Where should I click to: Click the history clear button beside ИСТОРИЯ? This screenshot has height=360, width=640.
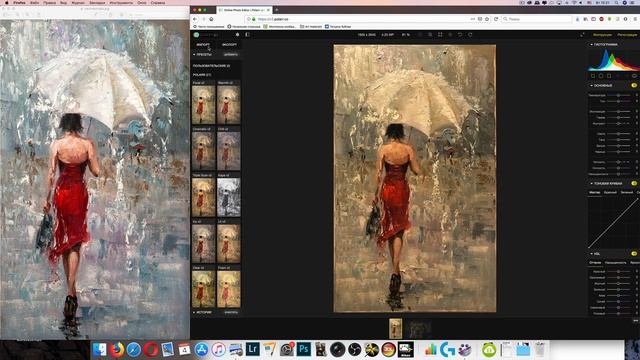pyautogui.click(x=231, y=312)
